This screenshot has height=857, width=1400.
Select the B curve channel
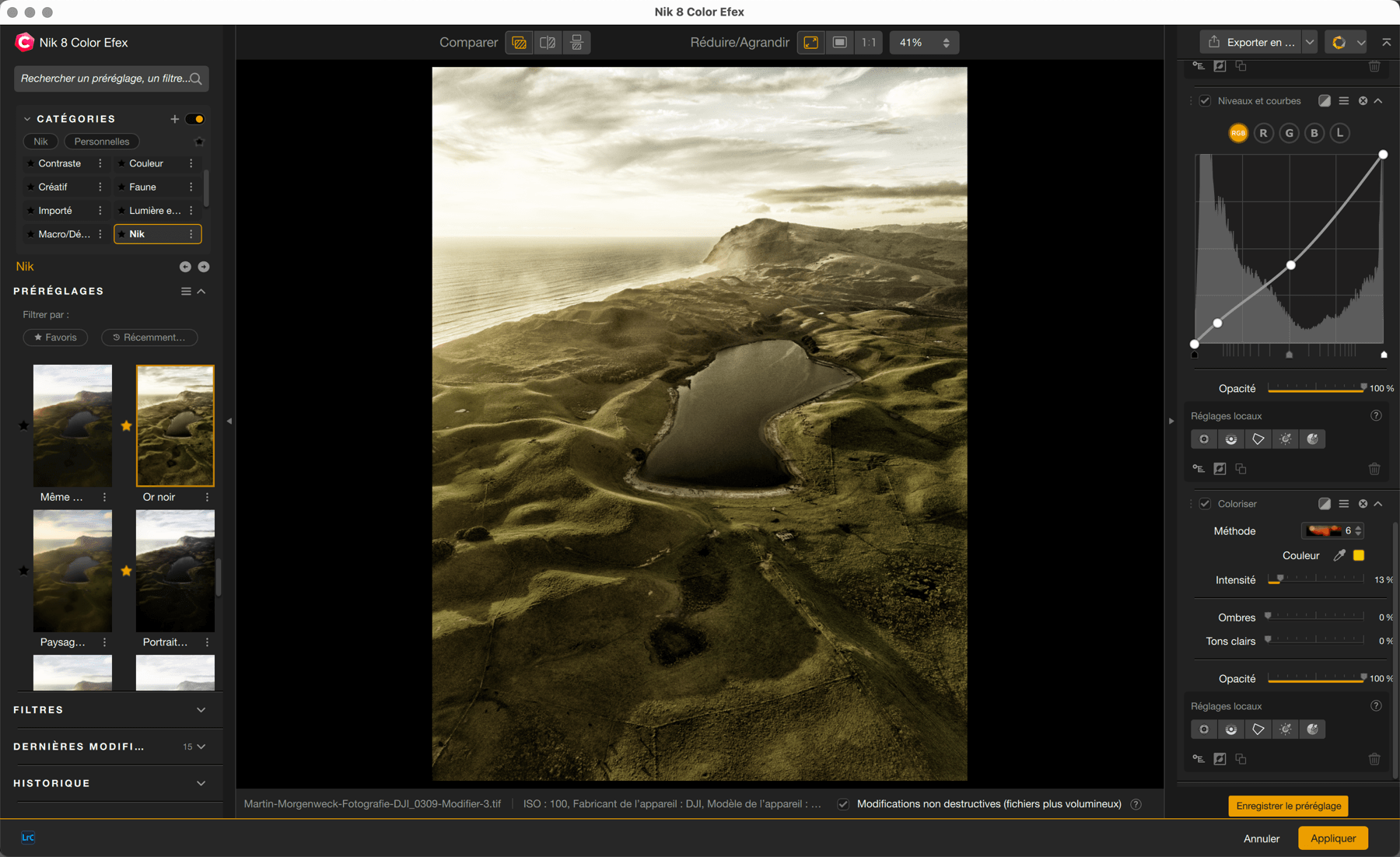pos(1314,133)
